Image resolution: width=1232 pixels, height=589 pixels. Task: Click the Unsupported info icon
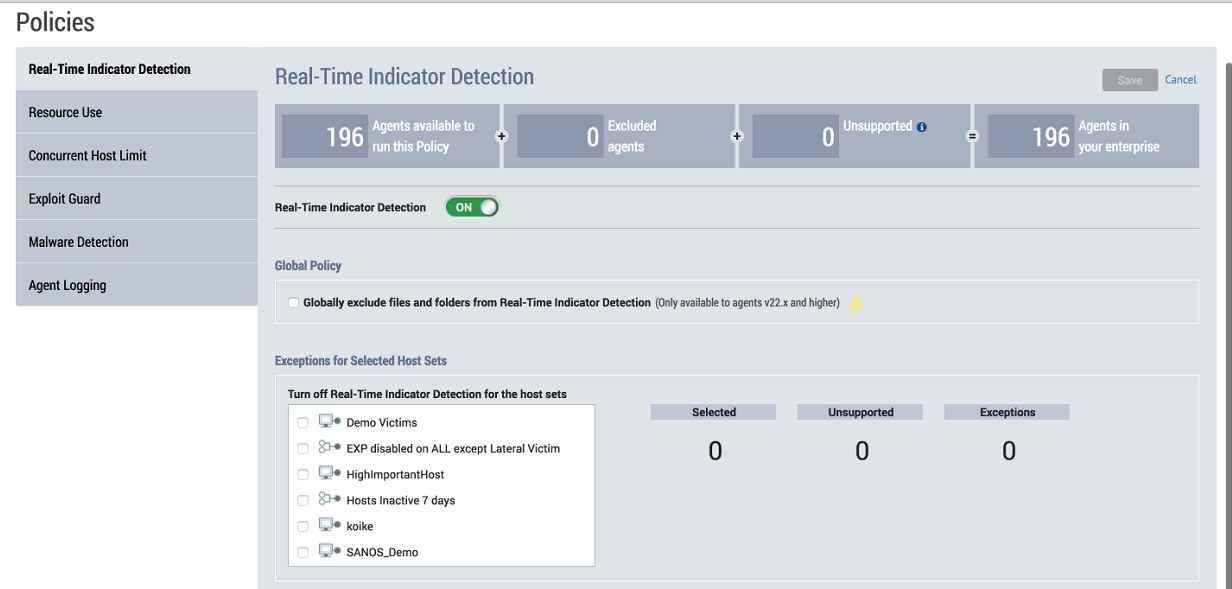922,127
